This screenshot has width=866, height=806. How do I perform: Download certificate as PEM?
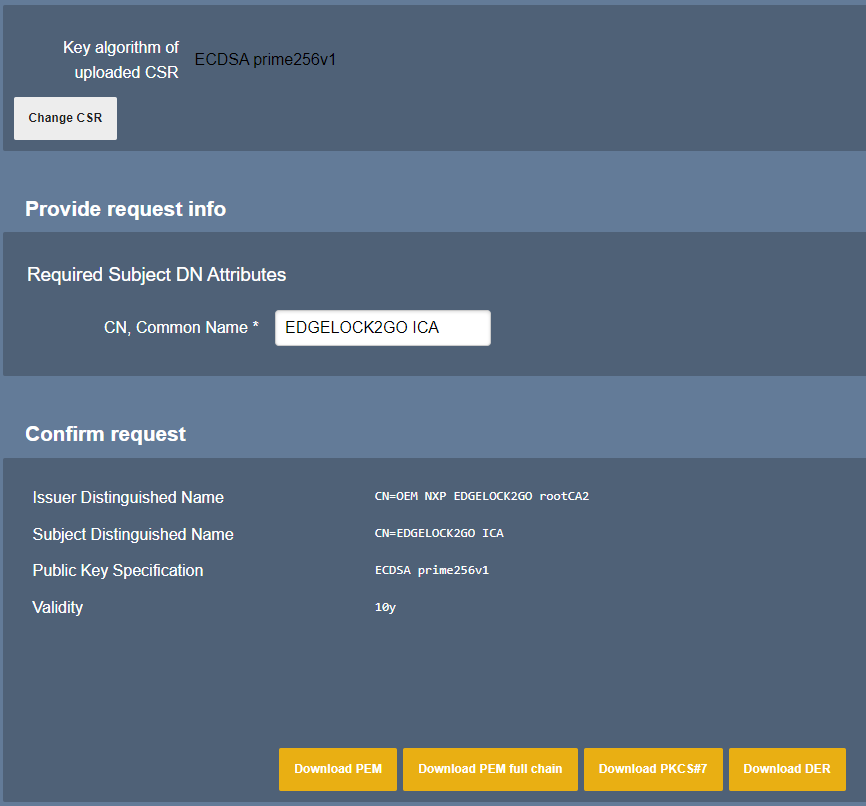337,769
